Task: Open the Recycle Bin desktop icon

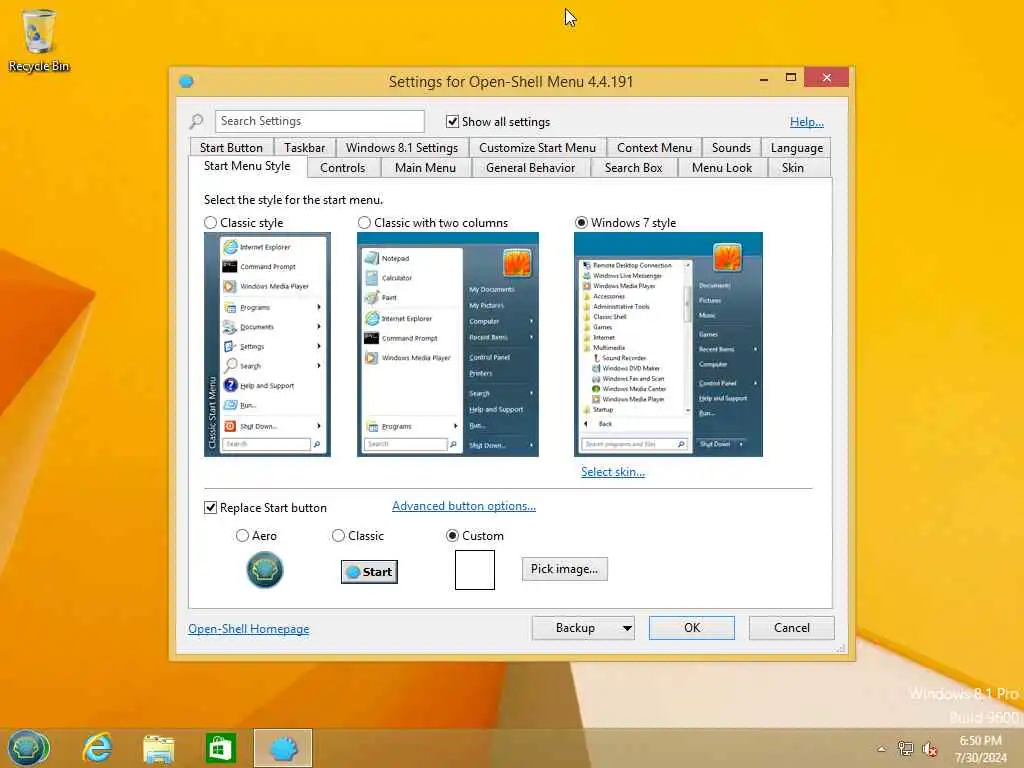Action: [x=39, y=39]
